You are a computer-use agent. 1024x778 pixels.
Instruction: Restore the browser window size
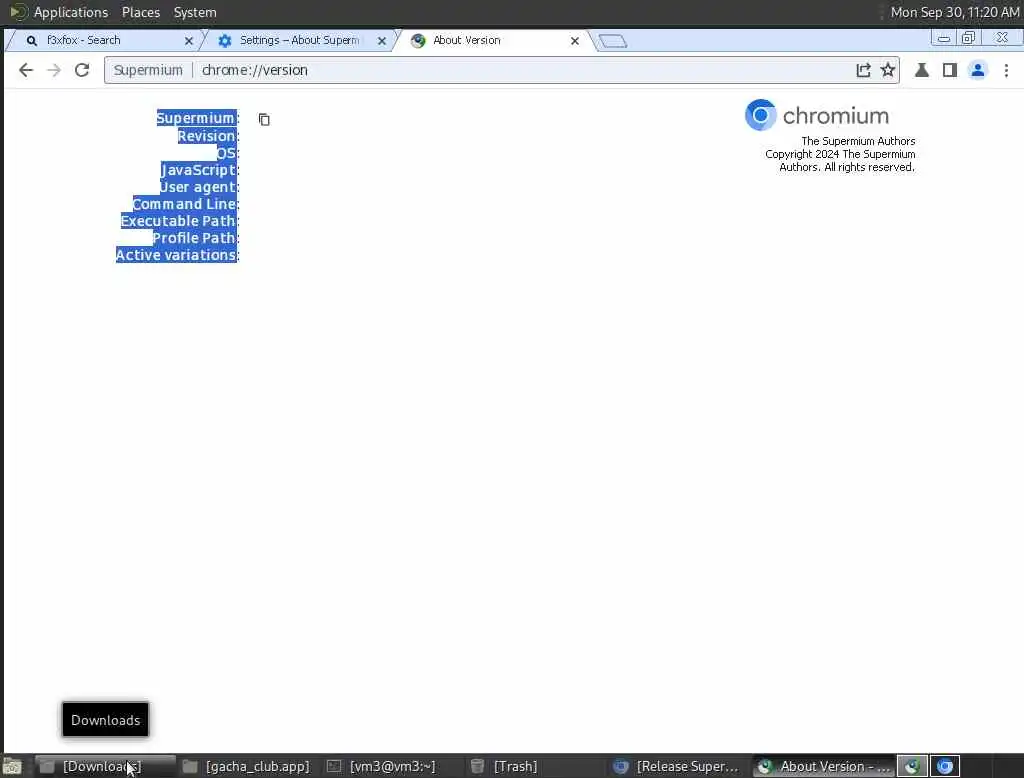pos(968,38)
